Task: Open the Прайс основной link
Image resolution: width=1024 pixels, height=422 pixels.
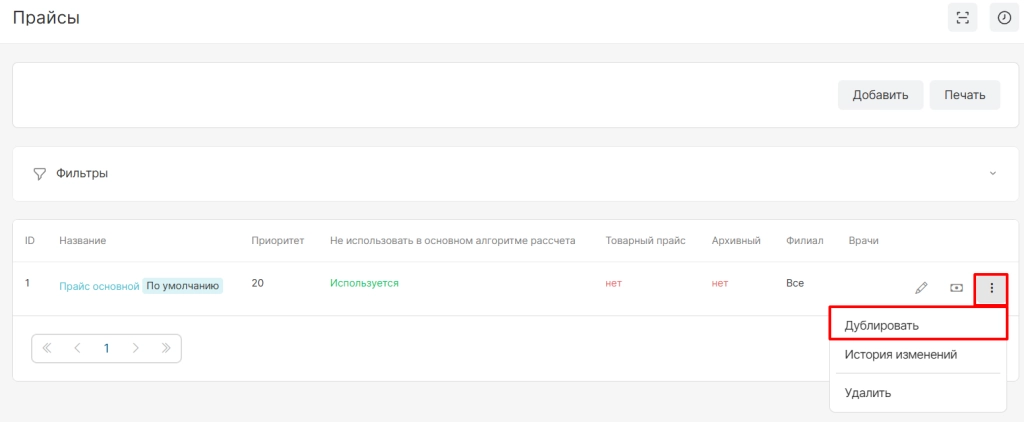Action: [x=99, y=286]
